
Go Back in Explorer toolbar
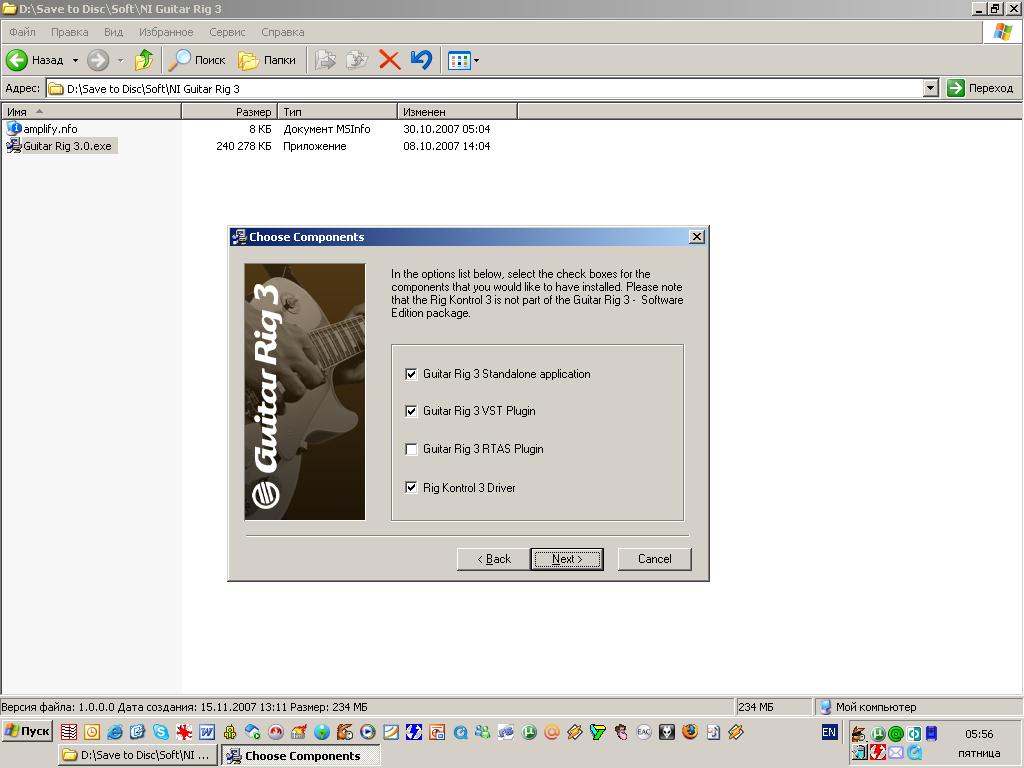(35, 60)
